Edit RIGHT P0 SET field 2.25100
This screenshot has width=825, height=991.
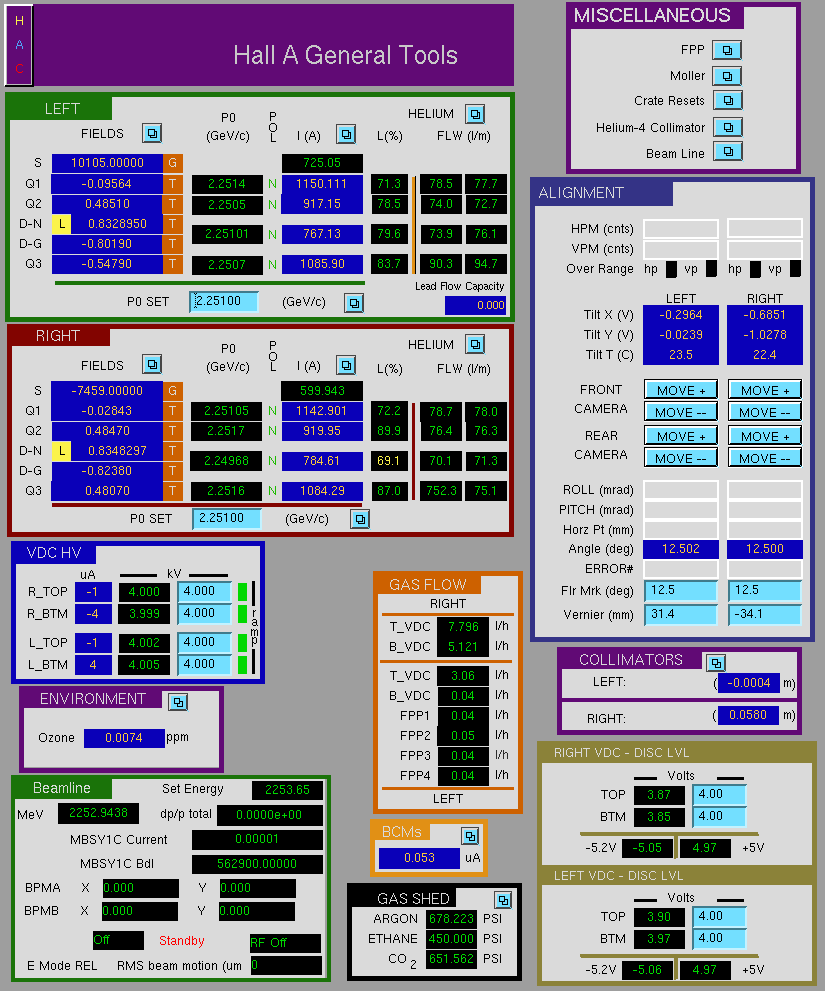227,518
